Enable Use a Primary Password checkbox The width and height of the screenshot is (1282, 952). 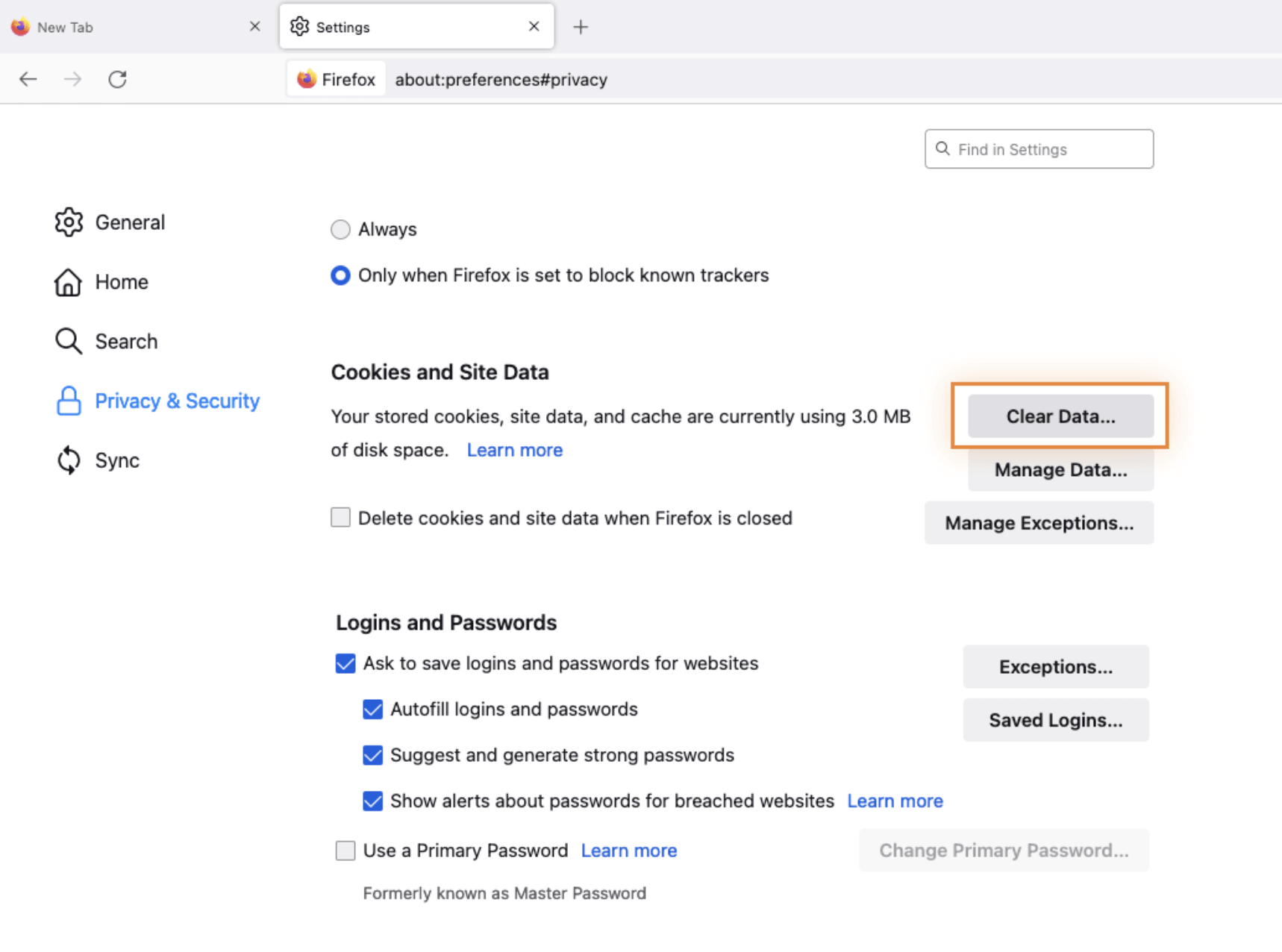(x=345, y=851)
